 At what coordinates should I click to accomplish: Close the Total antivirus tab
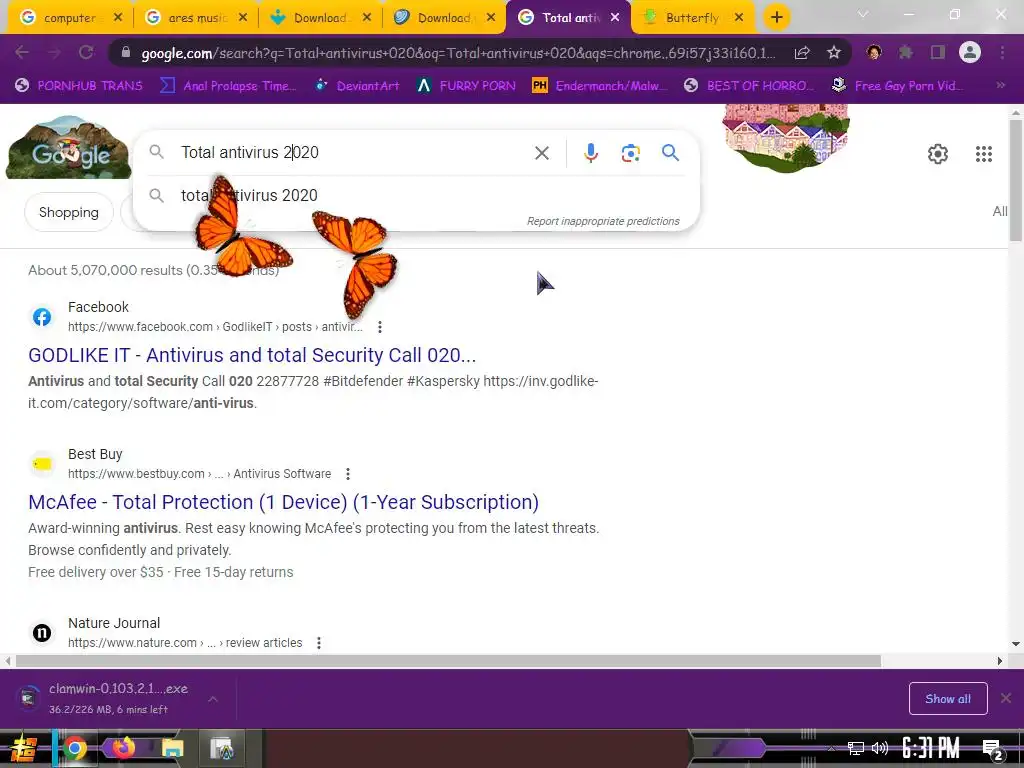pos(615,18)
